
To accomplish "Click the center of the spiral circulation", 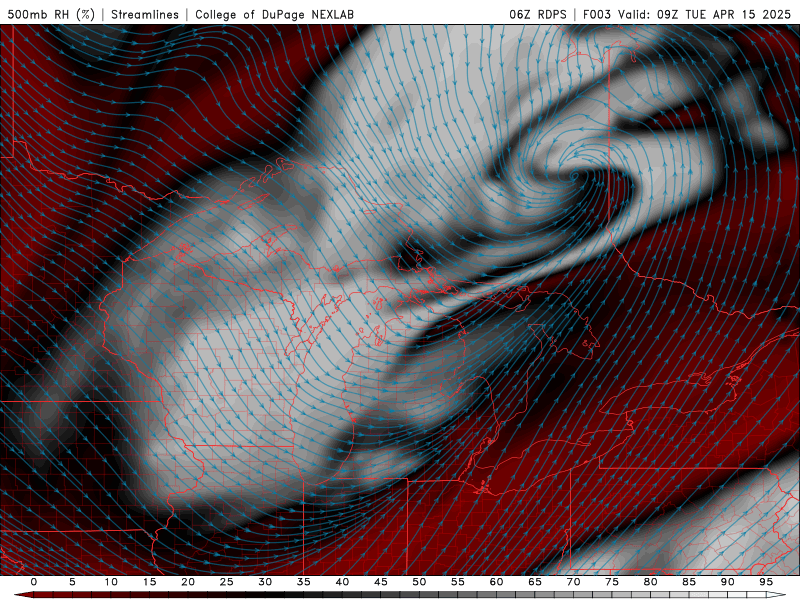I will point(574,176).
